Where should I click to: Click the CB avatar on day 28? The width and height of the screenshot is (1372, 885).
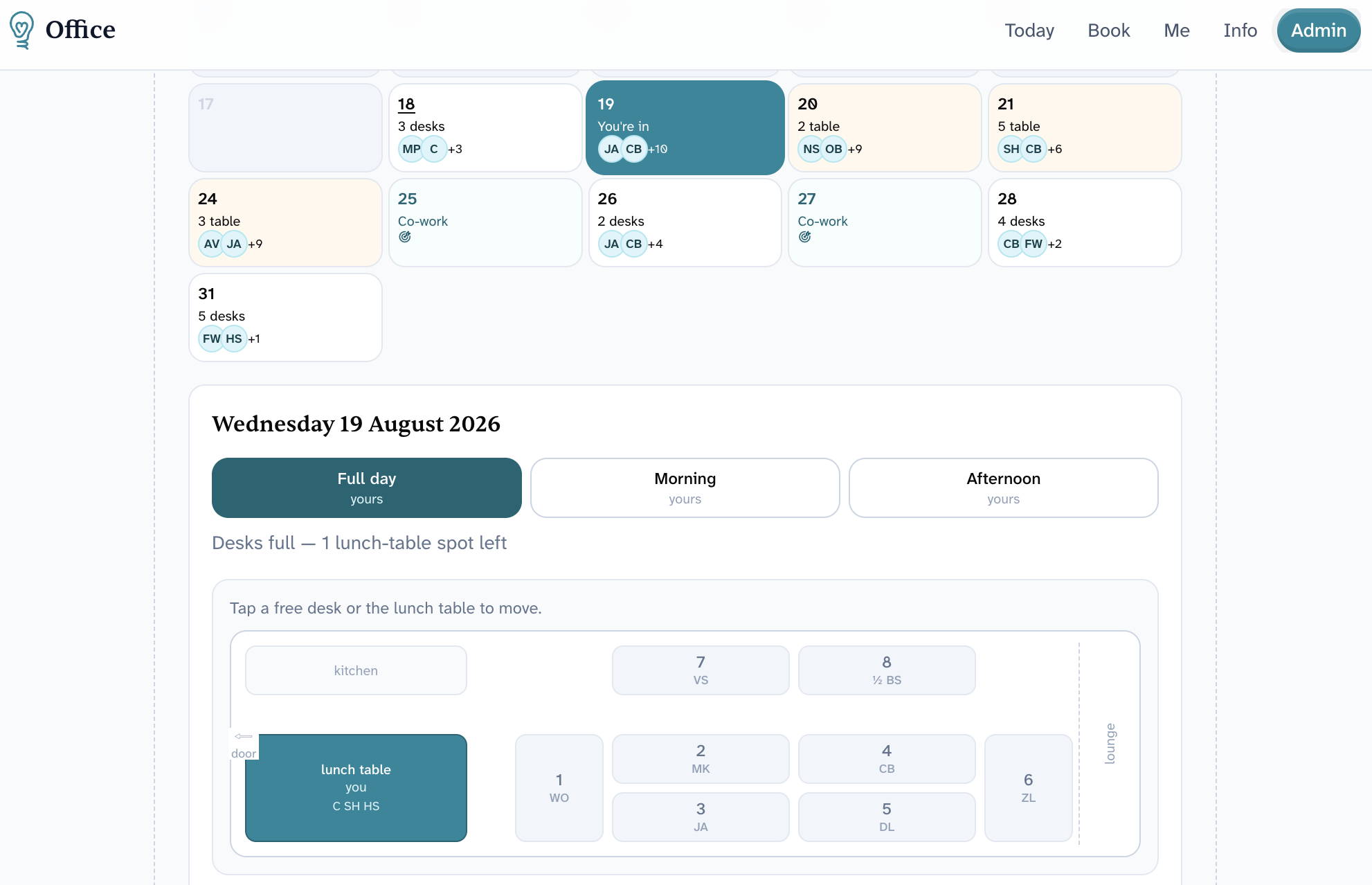click(1011, 244)
